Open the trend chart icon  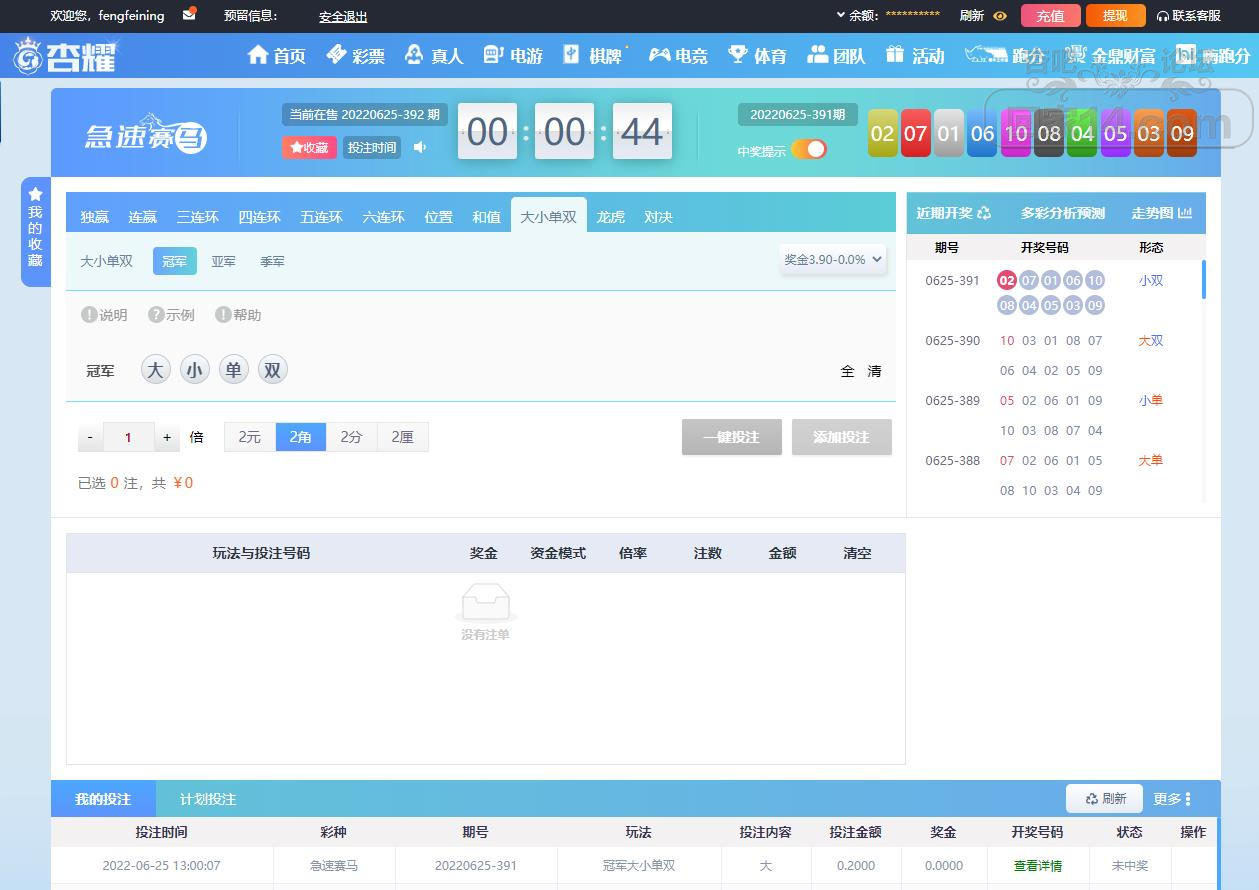pyautogui.click(x=1185, y=213)
